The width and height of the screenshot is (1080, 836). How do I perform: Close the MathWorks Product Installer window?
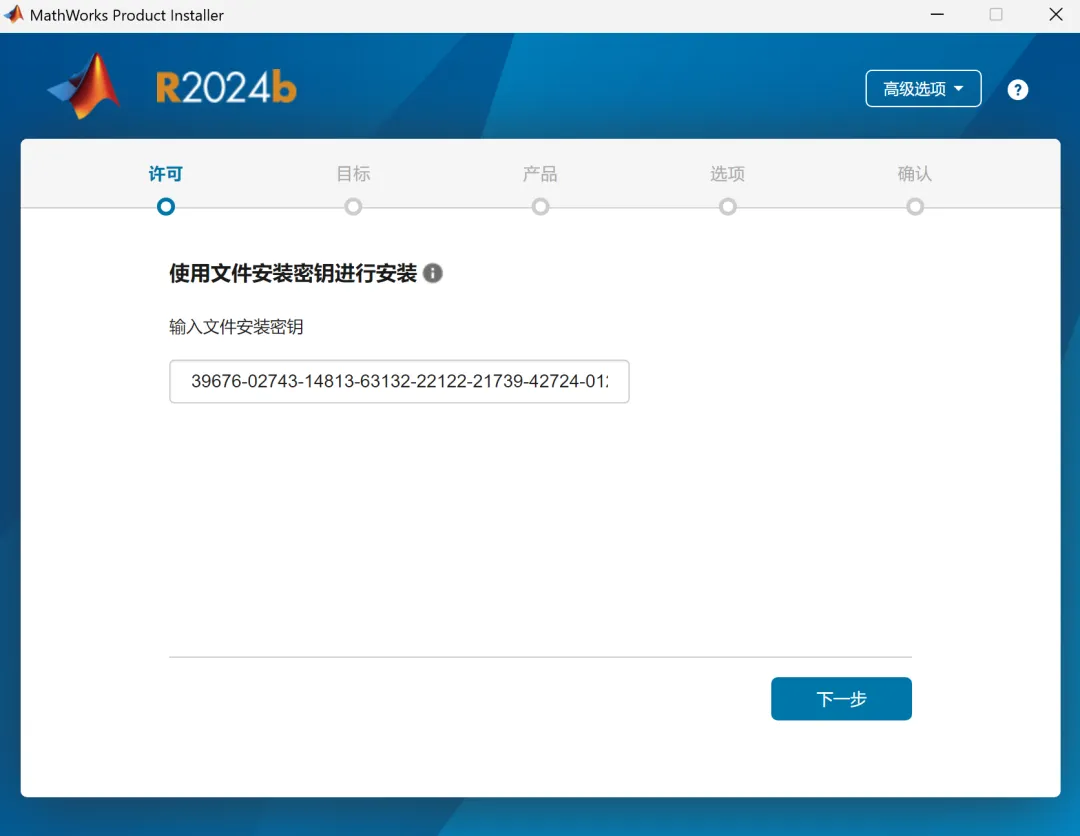(x=1056, y=14)
